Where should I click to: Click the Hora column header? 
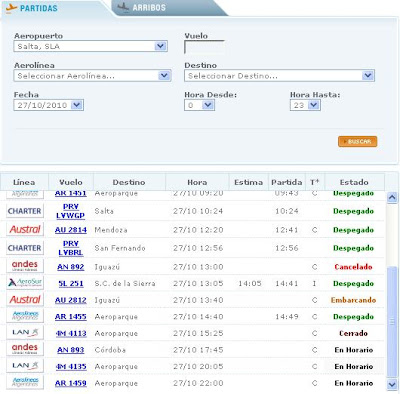[x=197, y=182]
